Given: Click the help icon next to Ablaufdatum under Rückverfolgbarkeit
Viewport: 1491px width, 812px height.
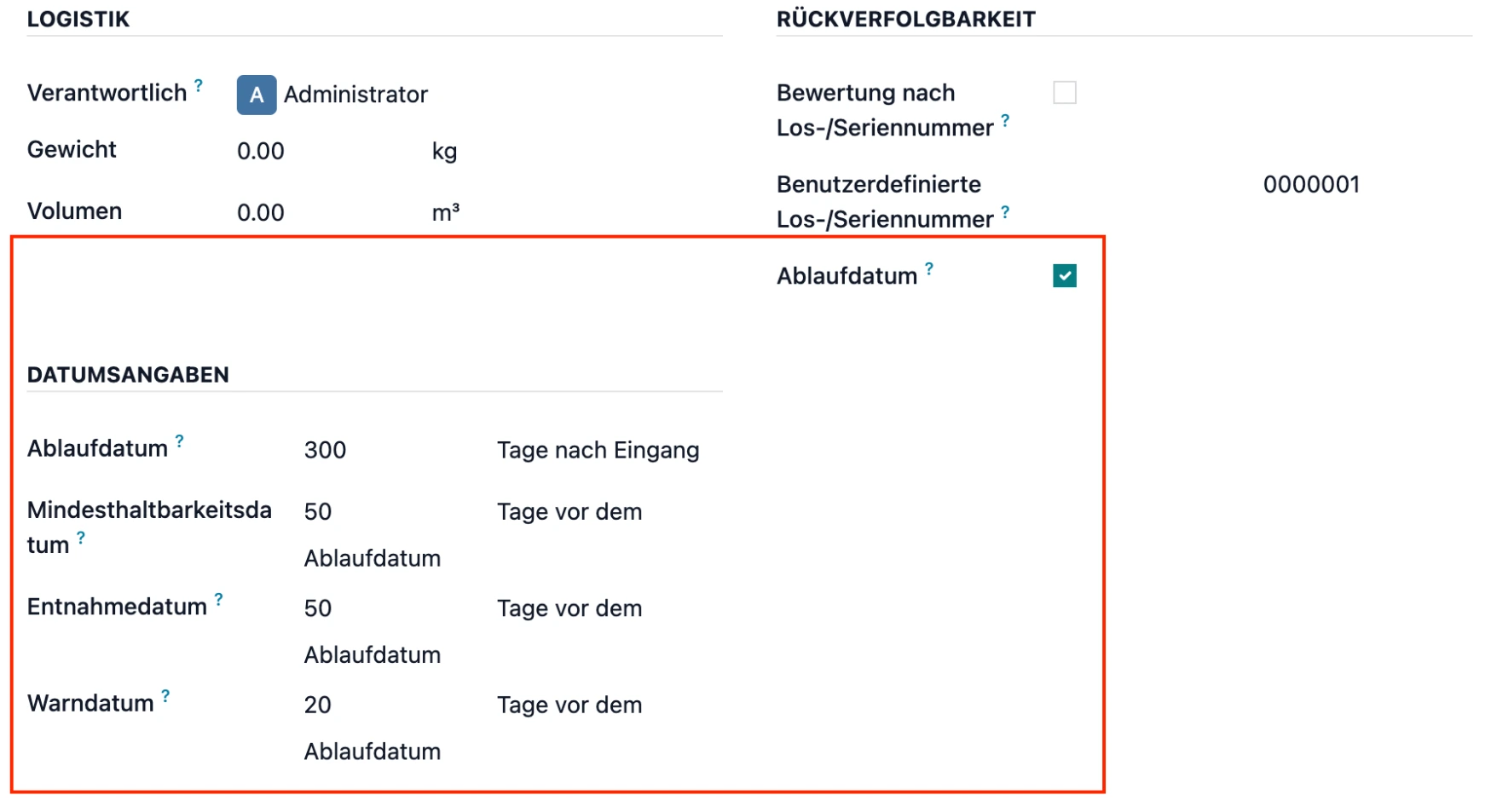Looking at the screenshot, I should tap(929, 267).
